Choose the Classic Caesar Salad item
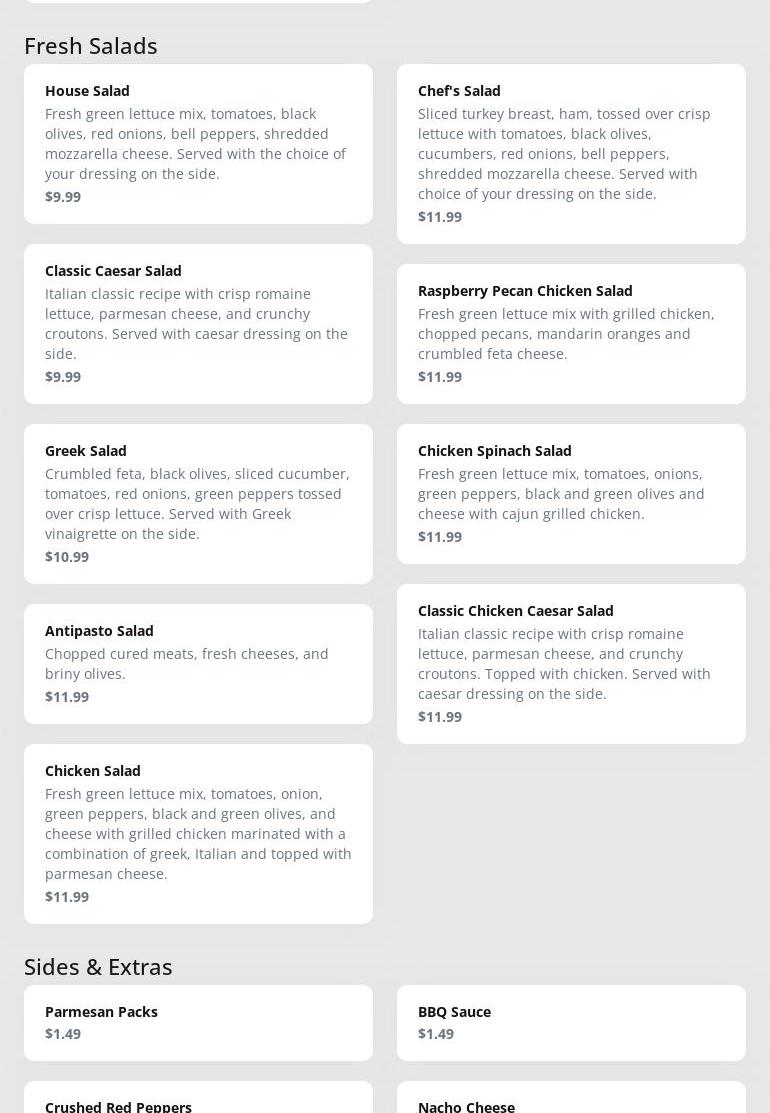Image resolution: width=770 pixels, height=1113 pixels. tap(198, 323)
